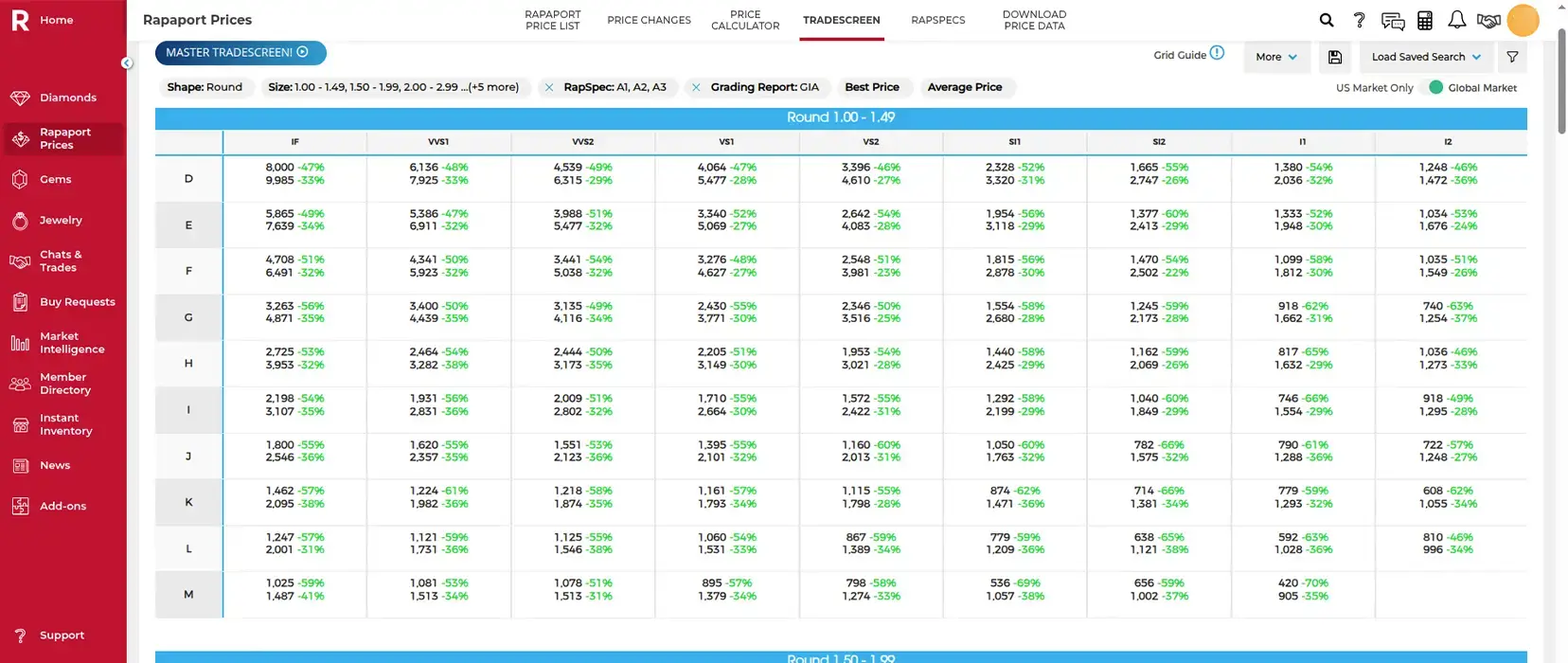
Task: Open the Diamonds sidebar icon
Action: (x=20, y=98)
